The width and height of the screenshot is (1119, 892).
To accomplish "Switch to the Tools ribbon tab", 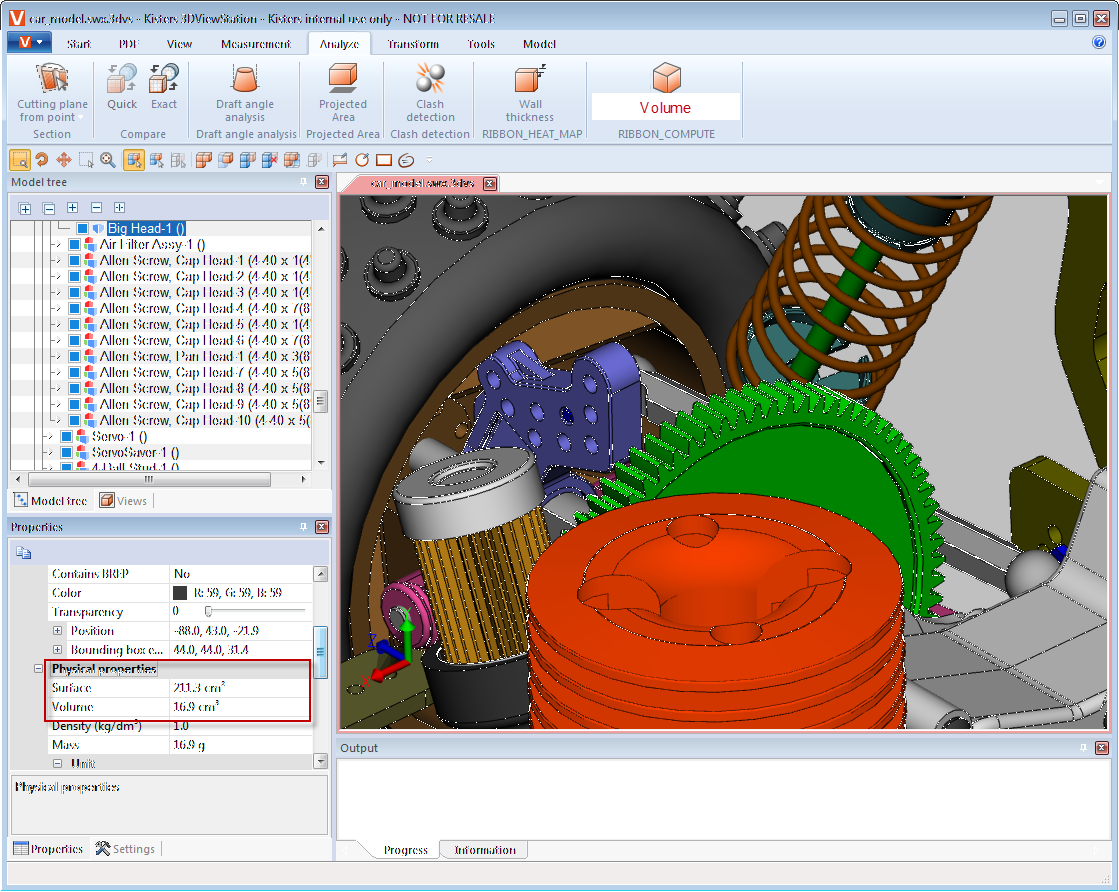I will point(481,44).
